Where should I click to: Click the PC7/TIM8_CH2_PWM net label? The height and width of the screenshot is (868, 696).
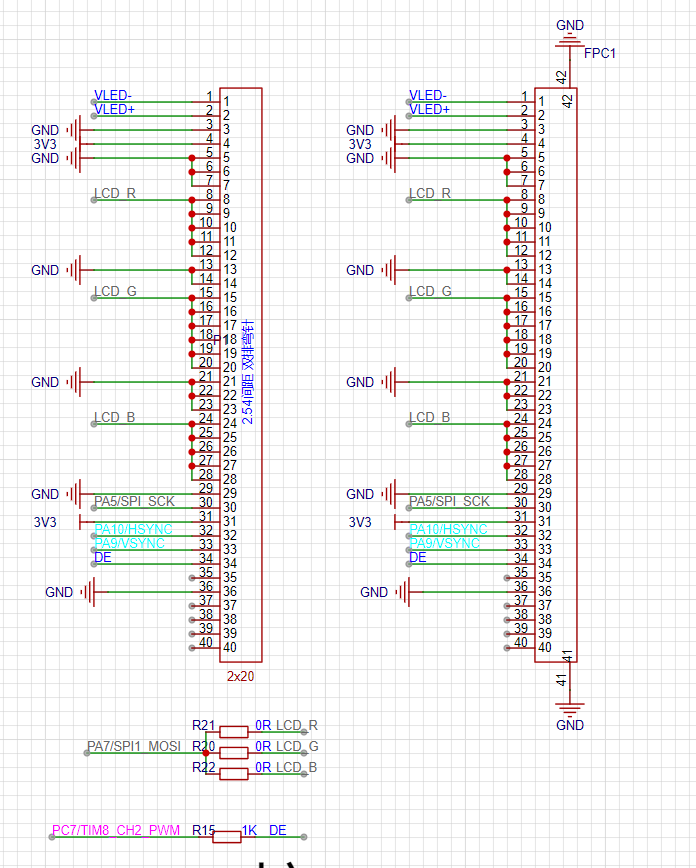coord(116,831)
